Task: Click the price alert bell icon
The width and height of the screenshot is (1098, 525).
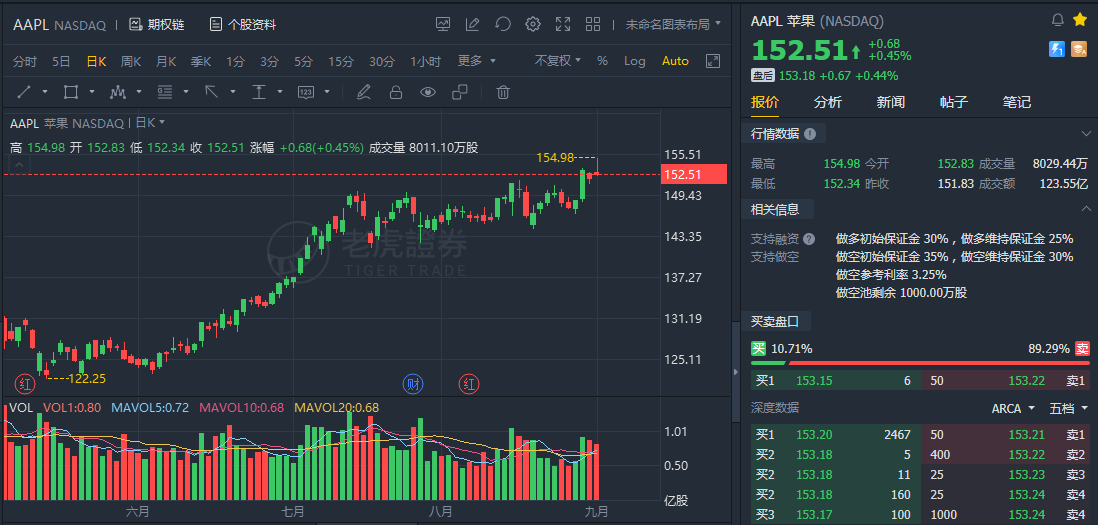Action: pyautogui.click(x=1058, y=20)
